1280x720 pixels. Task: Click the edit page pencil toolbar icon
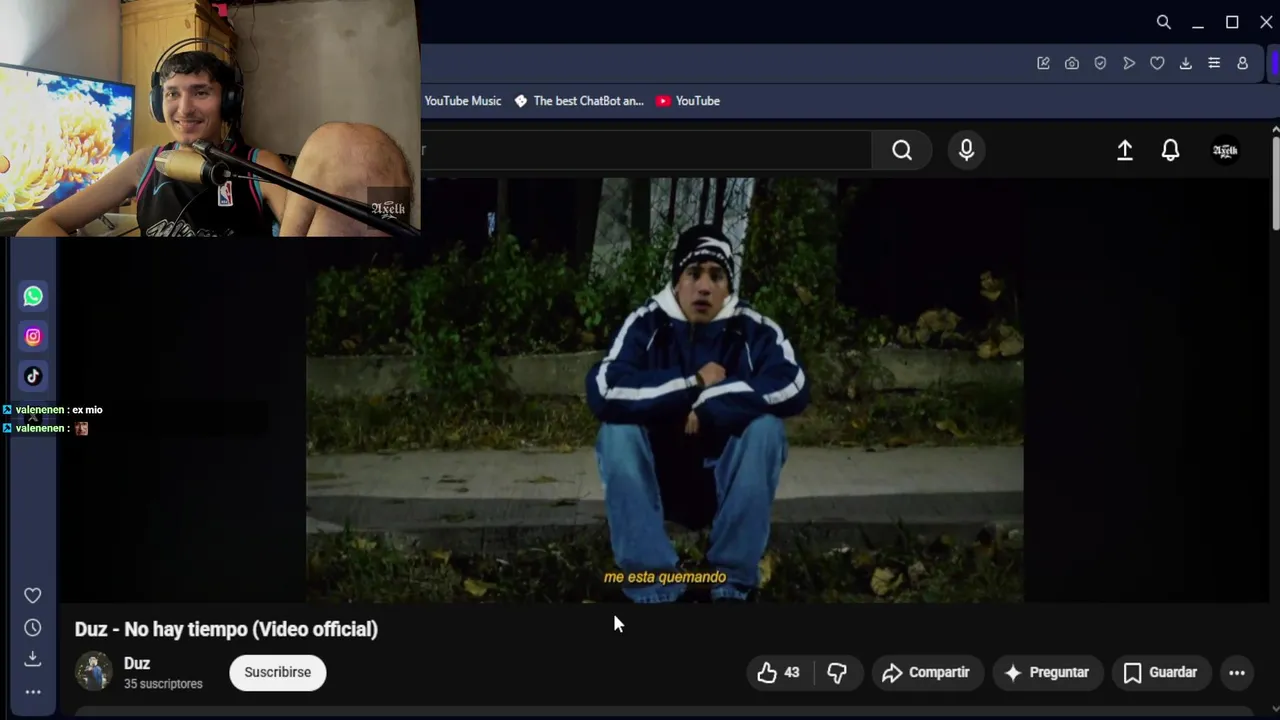tap(1043, 63)
